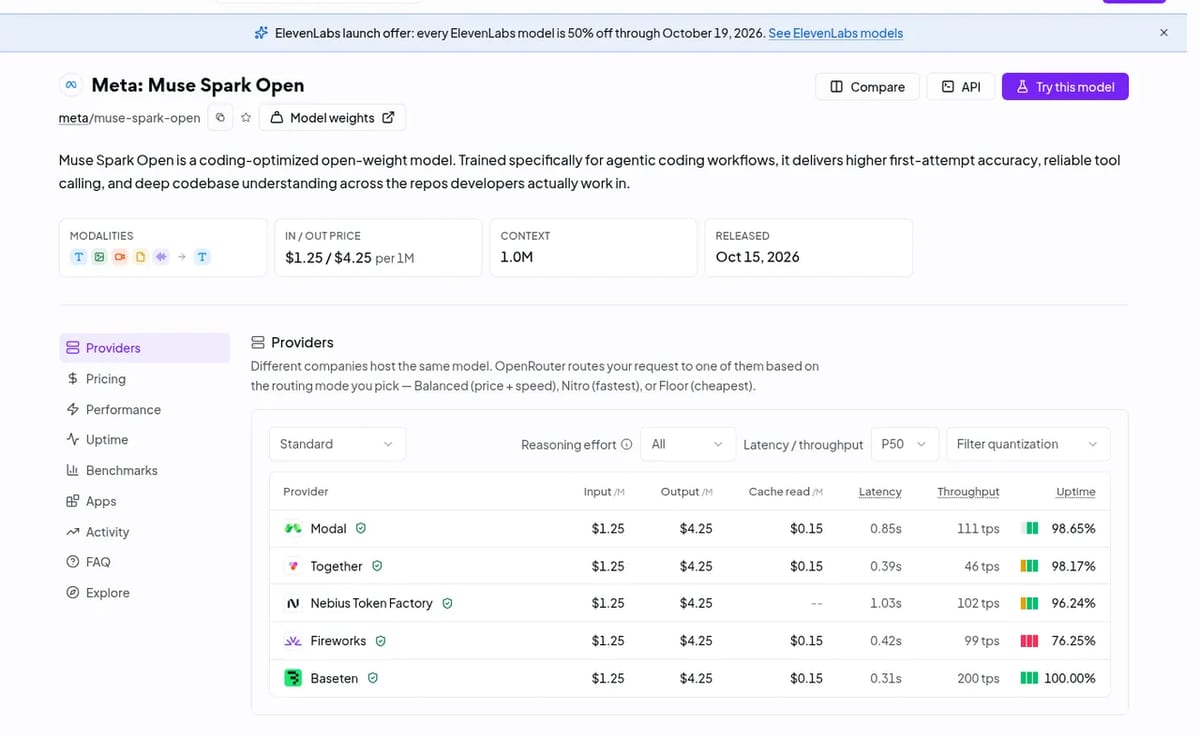Click the verified shield beside Nebius Token Factory

point(448,603)
